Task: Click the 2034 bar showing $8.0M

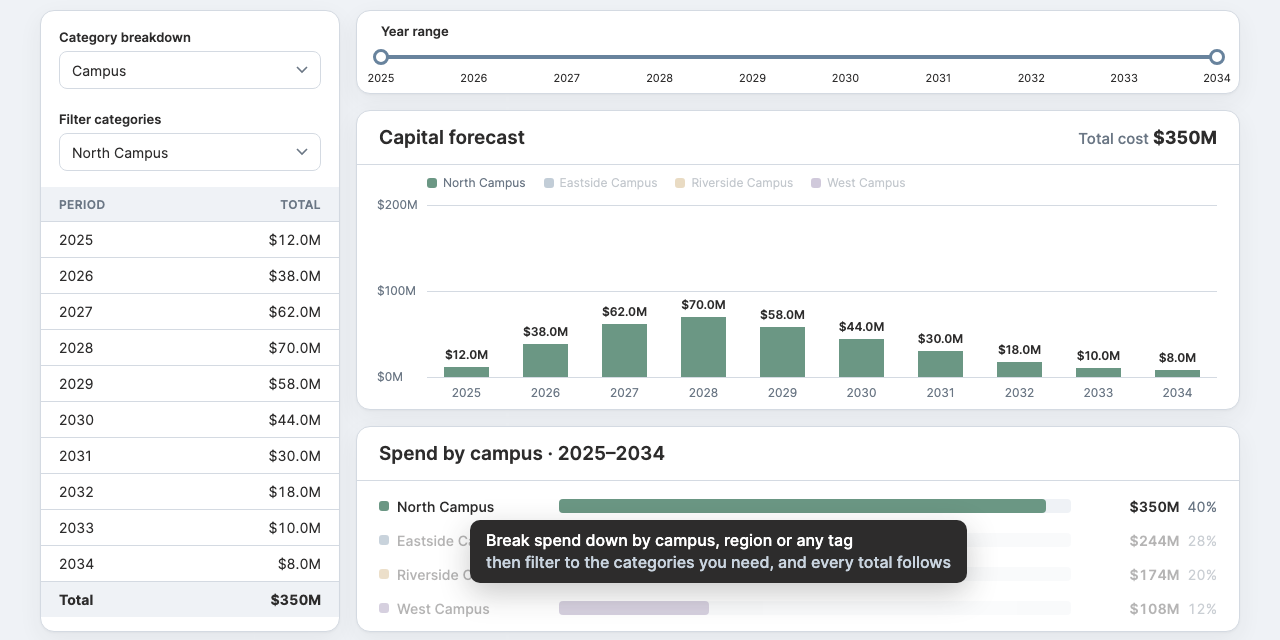Action: coord(1177,373)
